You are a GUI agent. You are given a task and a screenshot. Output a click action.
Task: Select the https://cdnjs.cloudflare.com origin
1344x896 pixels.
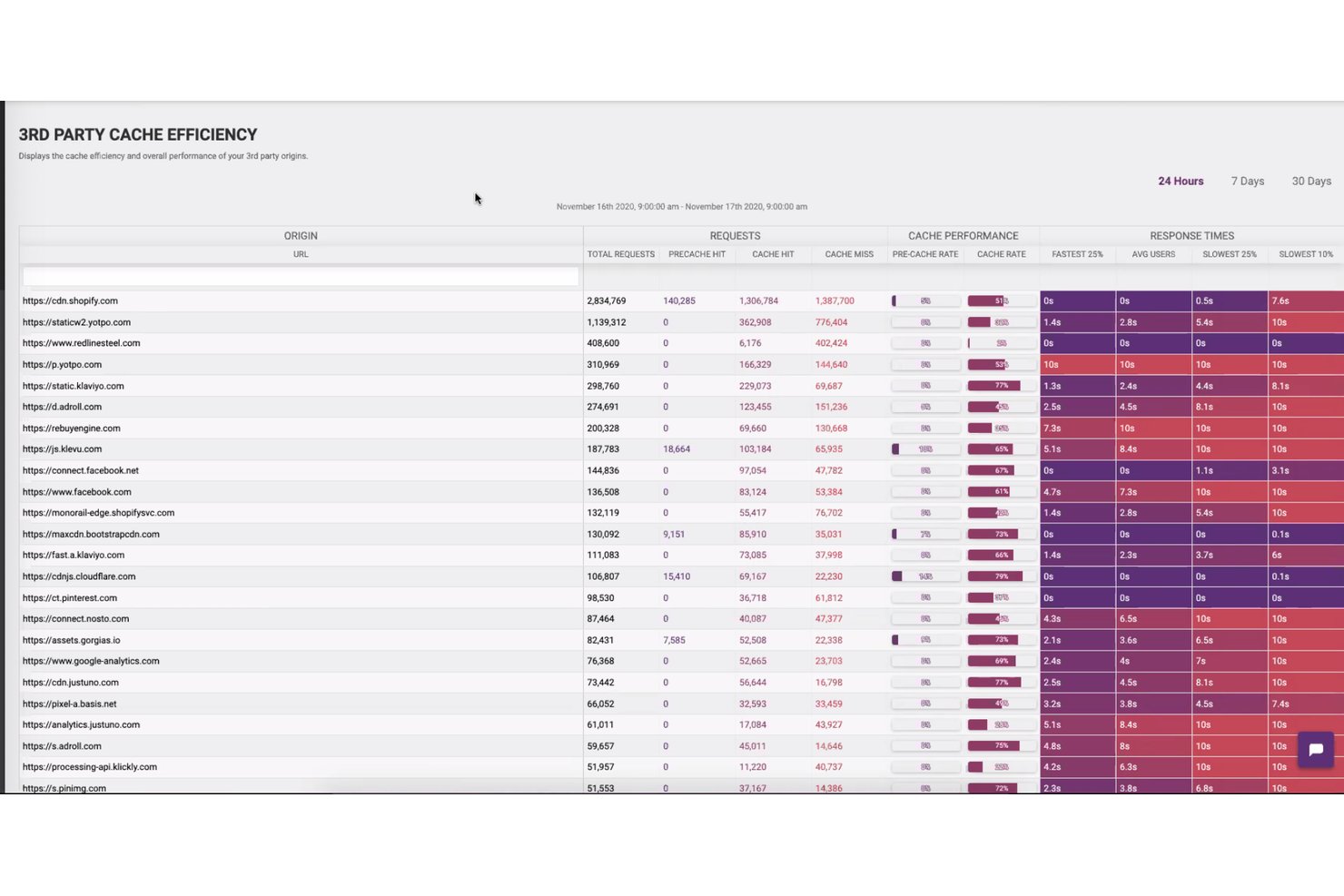[x=79, y=576]
